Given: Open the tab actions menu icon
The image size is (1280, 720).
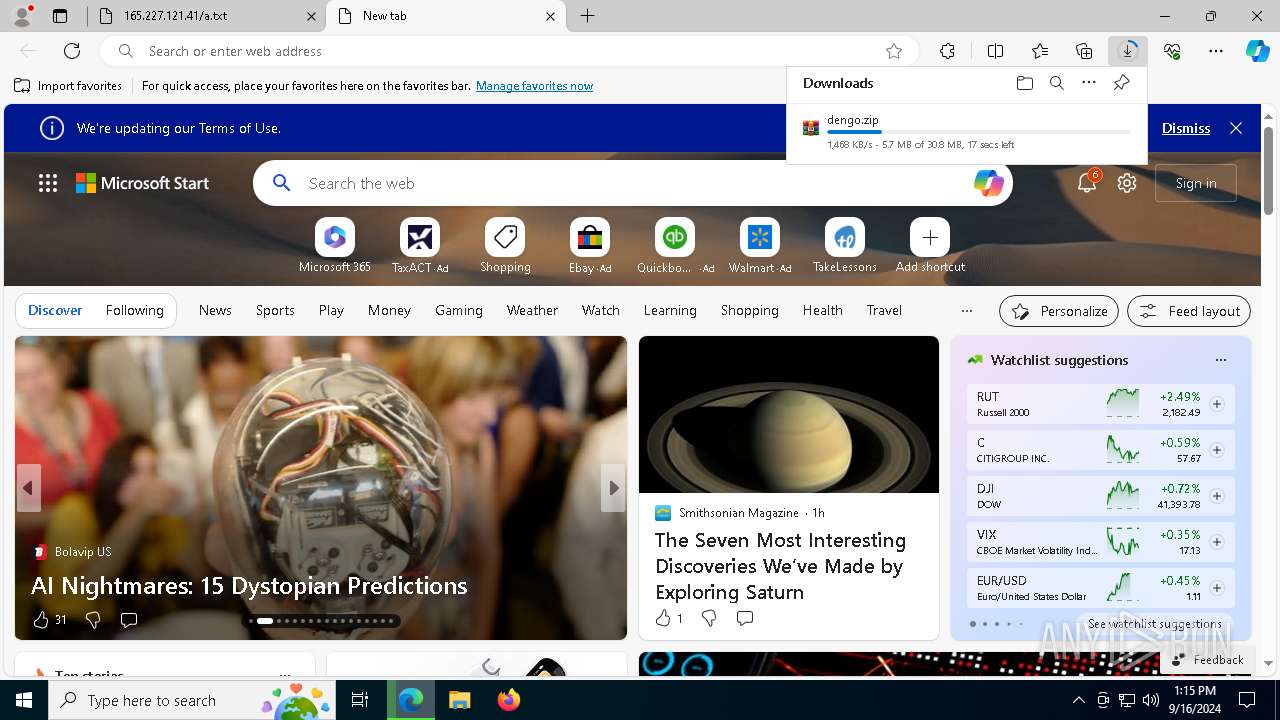Looking at the screenshot, I should [60, 16].
